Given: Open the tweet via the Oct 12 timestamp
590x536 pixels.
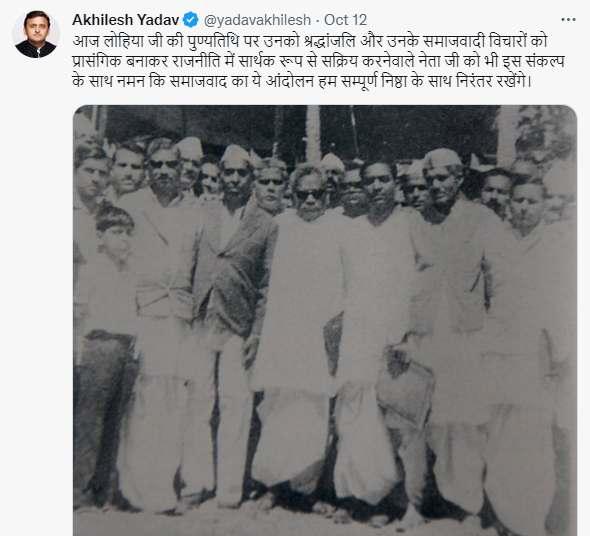Looking at the screenshot, I should (345, 20).
